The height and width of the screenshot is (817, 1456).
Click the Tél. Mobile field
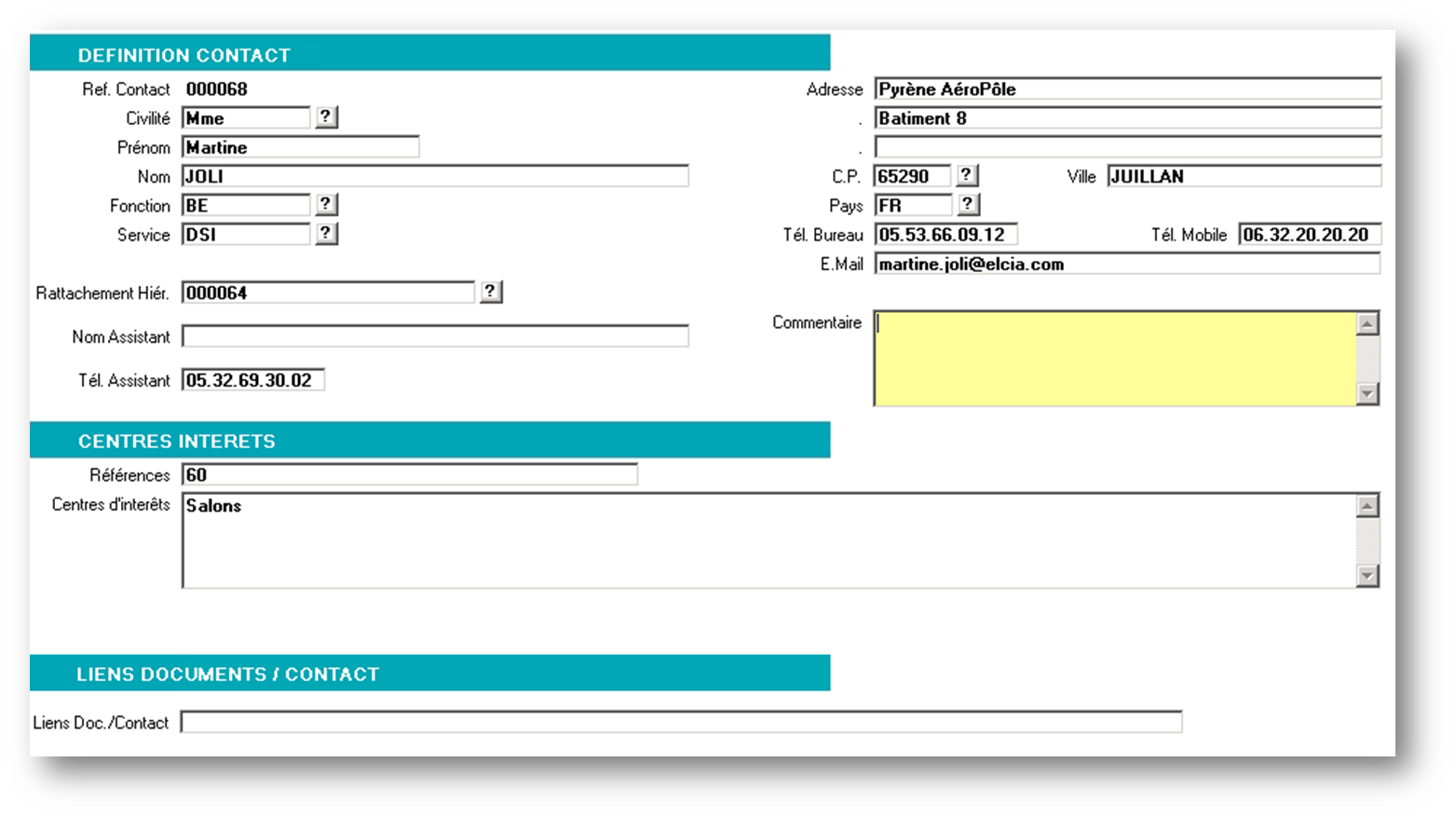(x=1309, y=235)
